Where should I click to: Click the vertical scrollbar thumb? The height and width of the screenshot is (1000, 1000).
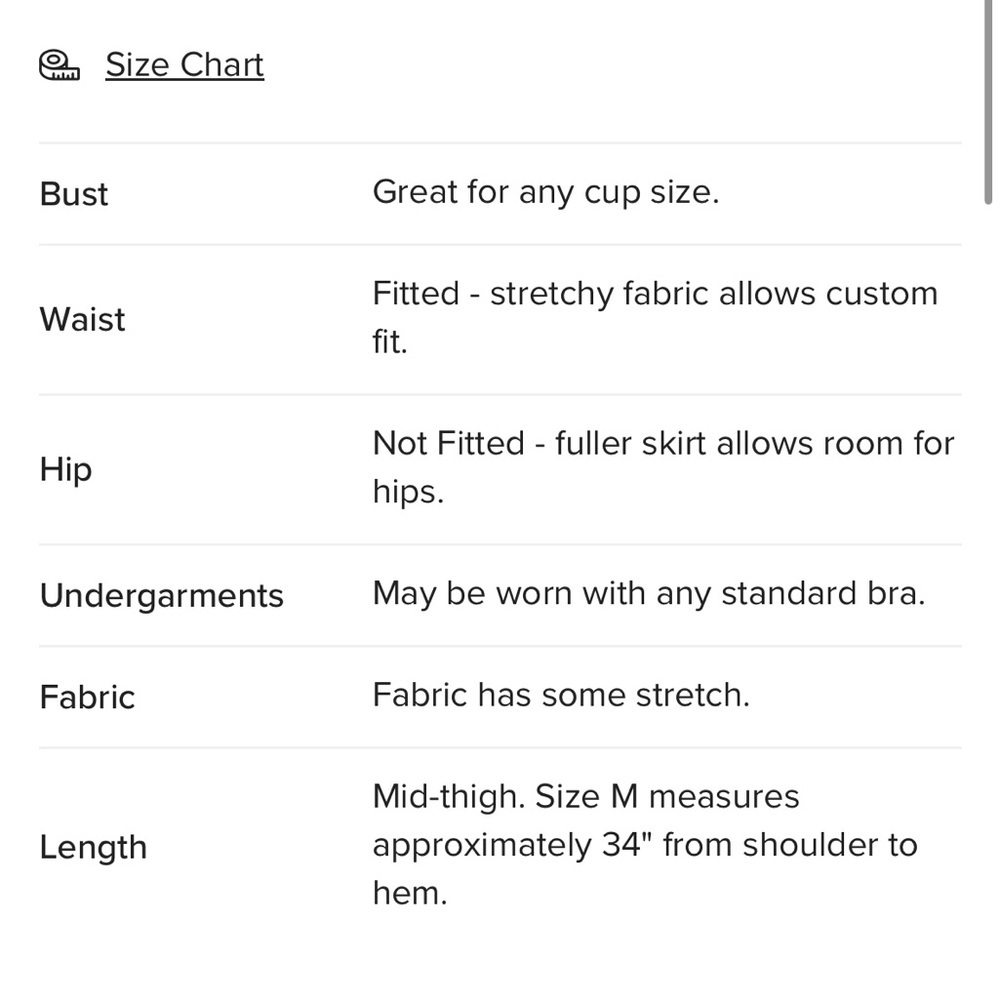click(x=988, y=100)
